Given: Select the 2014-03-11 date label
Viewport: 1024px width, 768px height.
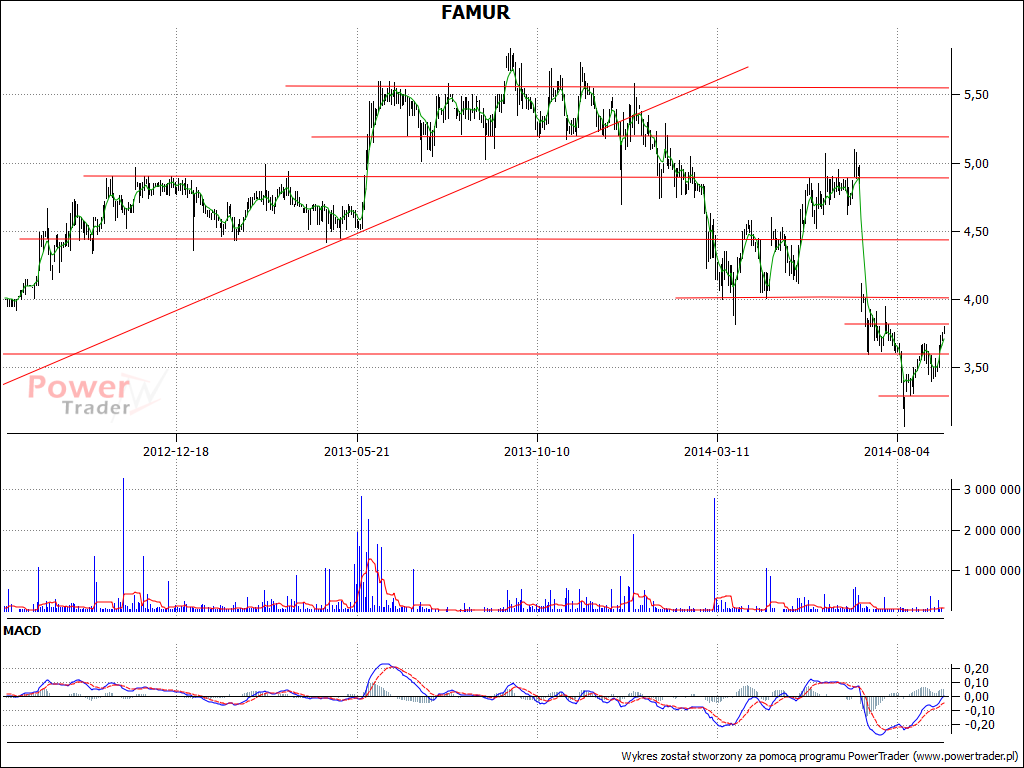Looking at the screenshot, I should coord(716,451).
